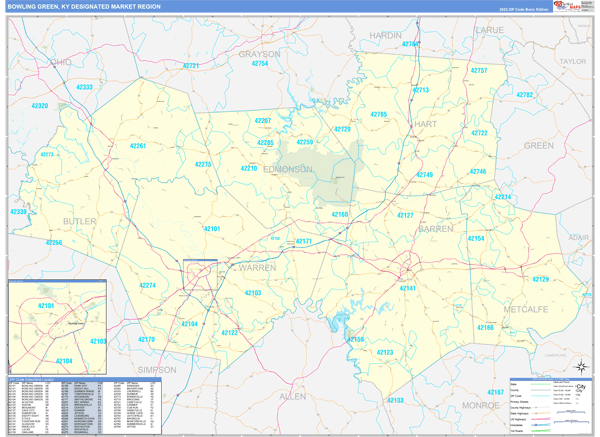The image size is (600, 437).
Task: Select ZIP code 42160
Action: (340, 215)
